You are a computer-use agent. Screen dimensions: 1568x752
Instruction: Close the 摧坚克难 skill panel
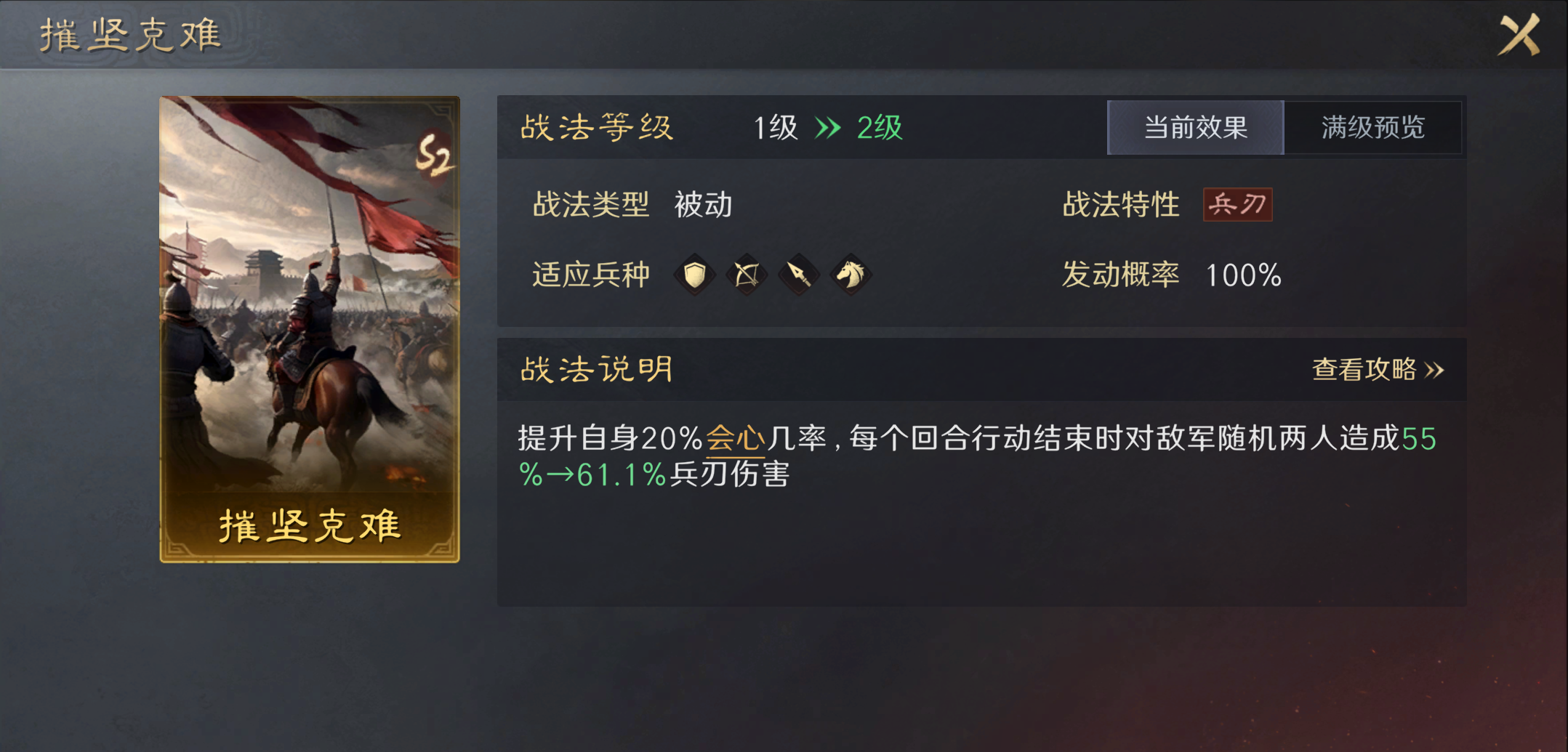pyautogui.click(x=1519, y=34)
